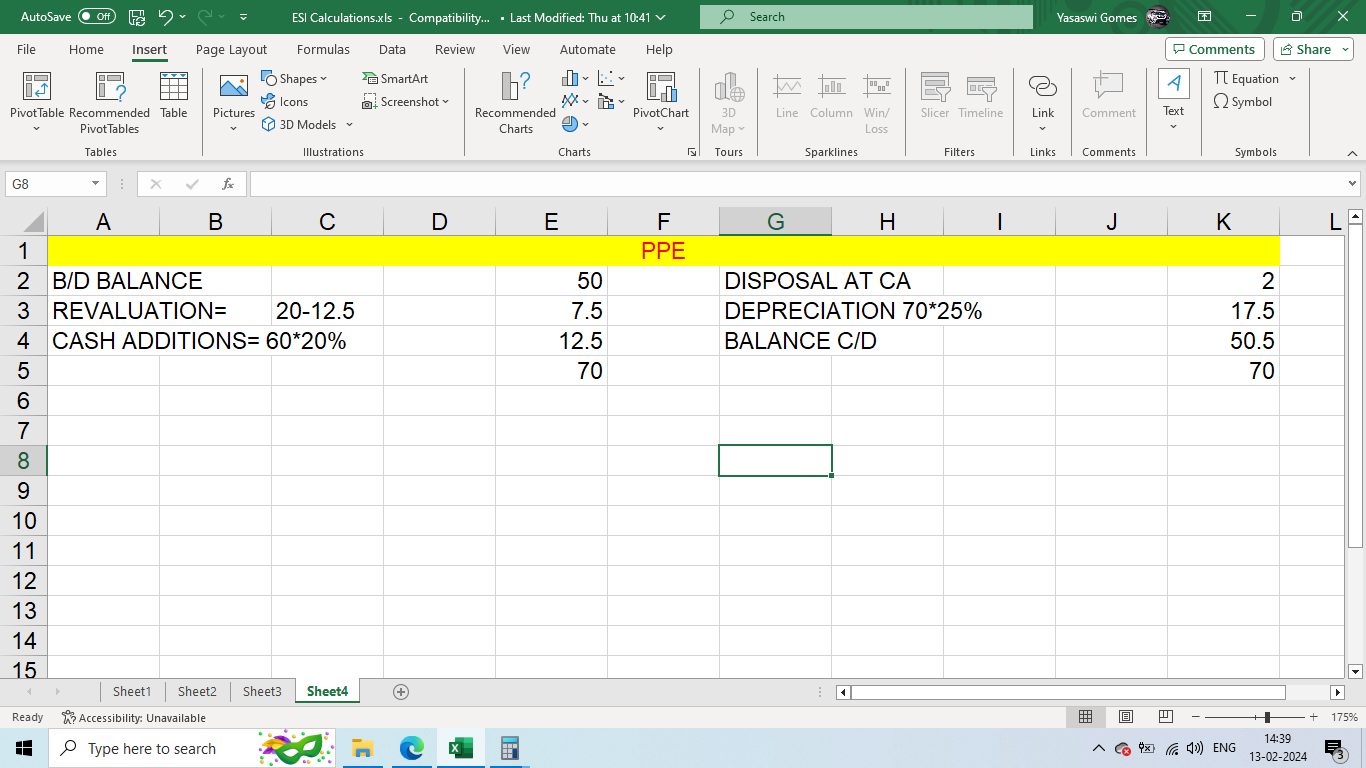Open the Link tool

click(1043, 88)
